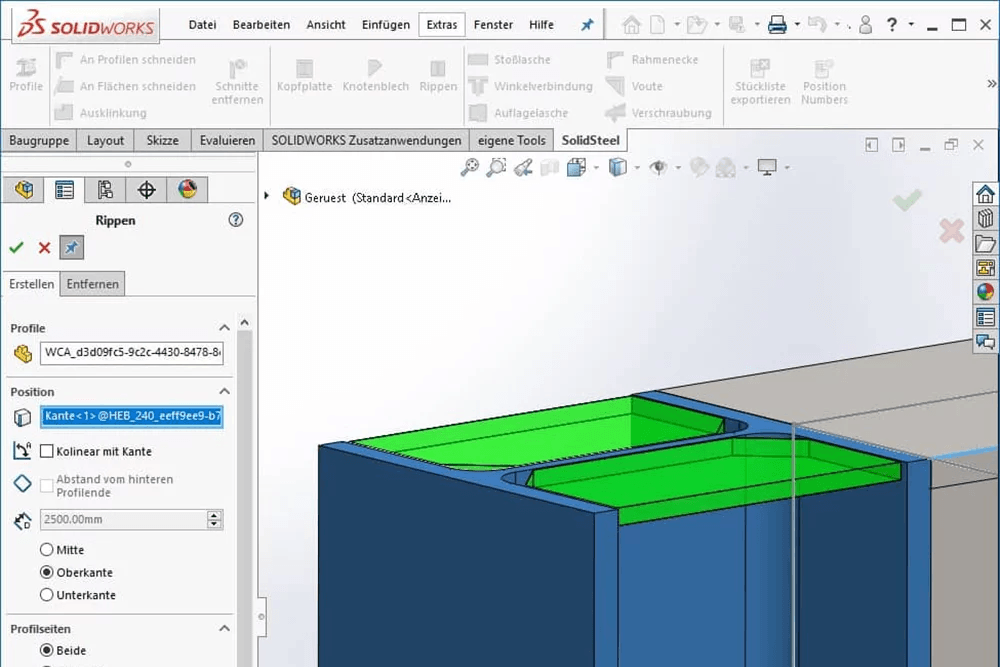
Task: Switch to the Entfernen tab
Action: 92,284
